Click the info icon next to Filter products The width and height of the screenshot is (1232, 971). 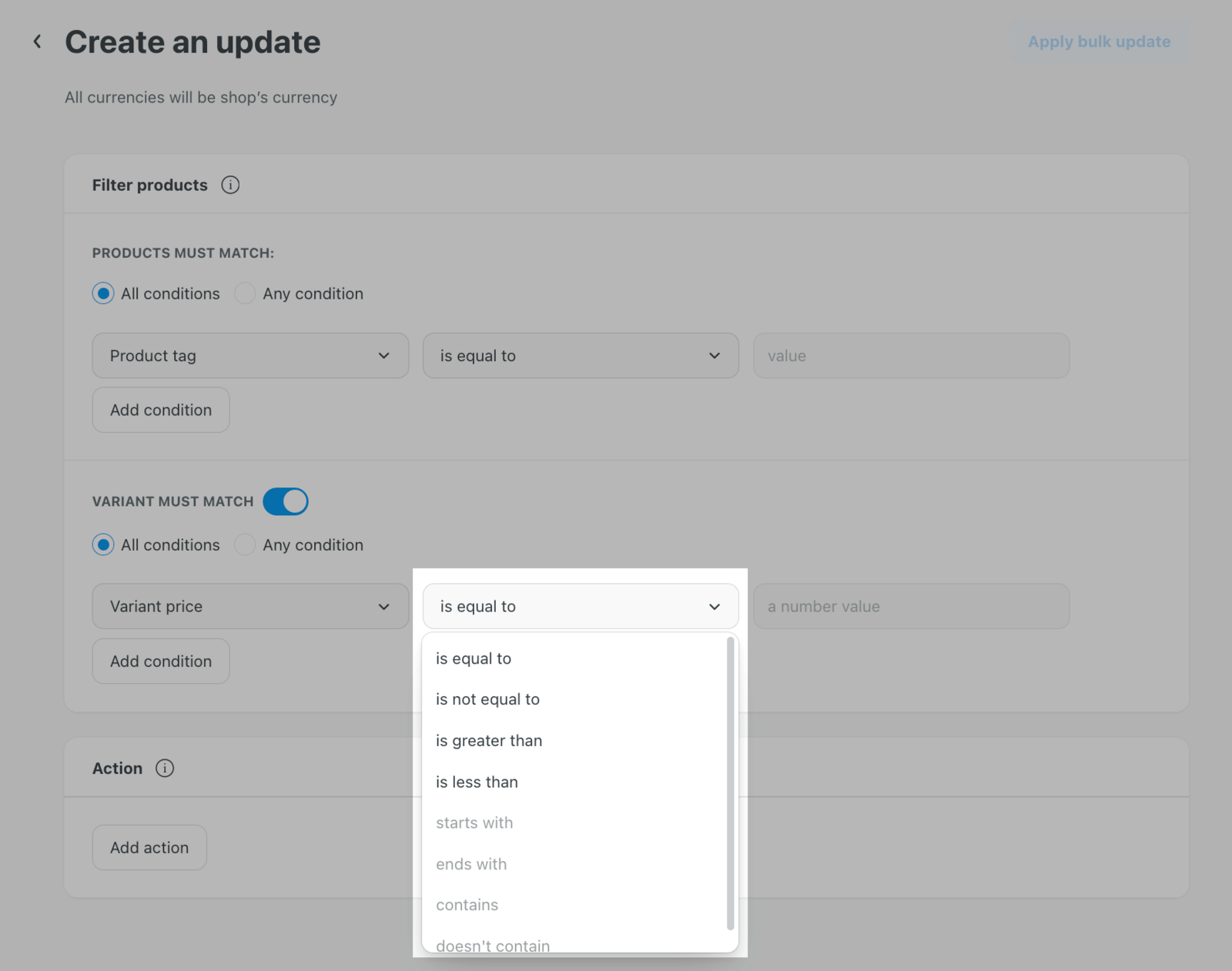tap(230, 185)
